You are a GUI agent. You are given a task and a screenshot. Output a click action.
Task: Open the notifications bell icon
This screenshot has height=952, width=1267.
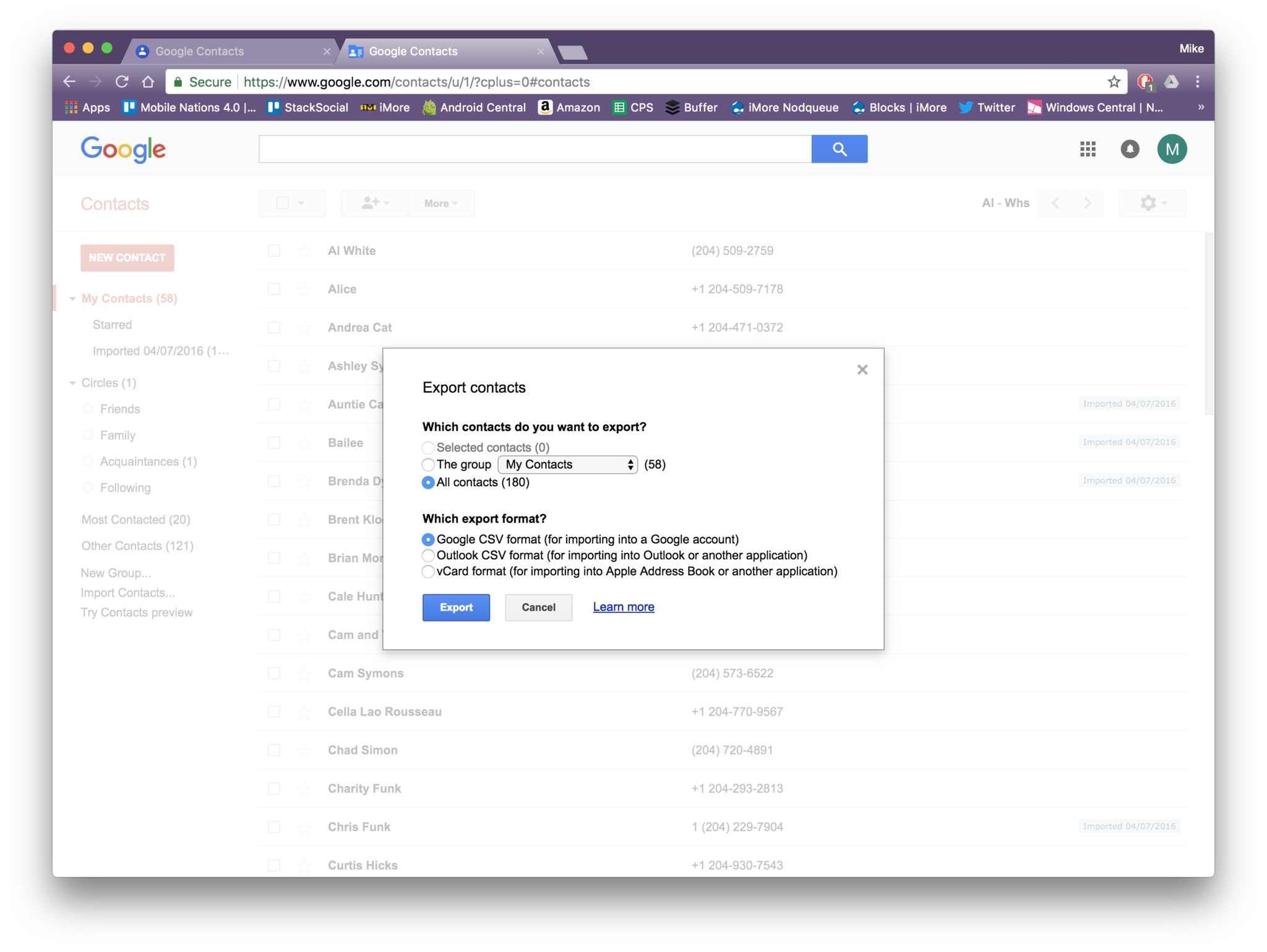coord(1130,149)
